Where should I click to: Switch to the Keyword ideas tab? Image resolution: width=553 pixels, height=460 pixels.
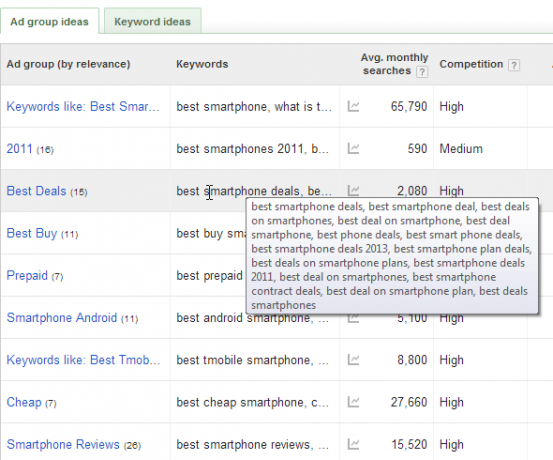point(152,22)
